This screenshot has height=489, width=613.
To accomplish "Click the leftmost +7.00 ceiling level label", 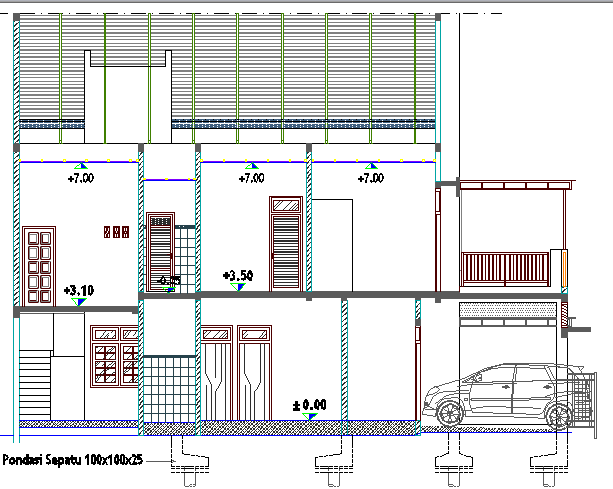I will pyautogui.click(x=80, y=178).
